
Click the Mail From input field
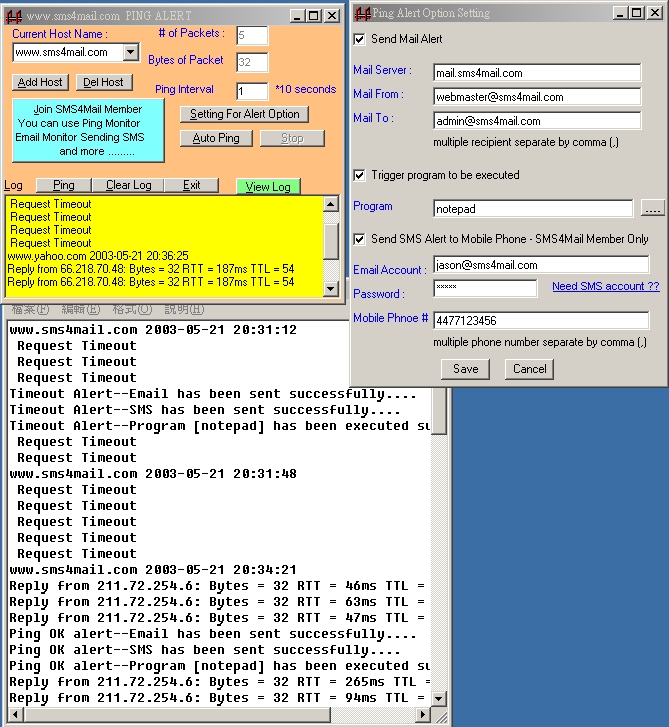tap(537, 97)
